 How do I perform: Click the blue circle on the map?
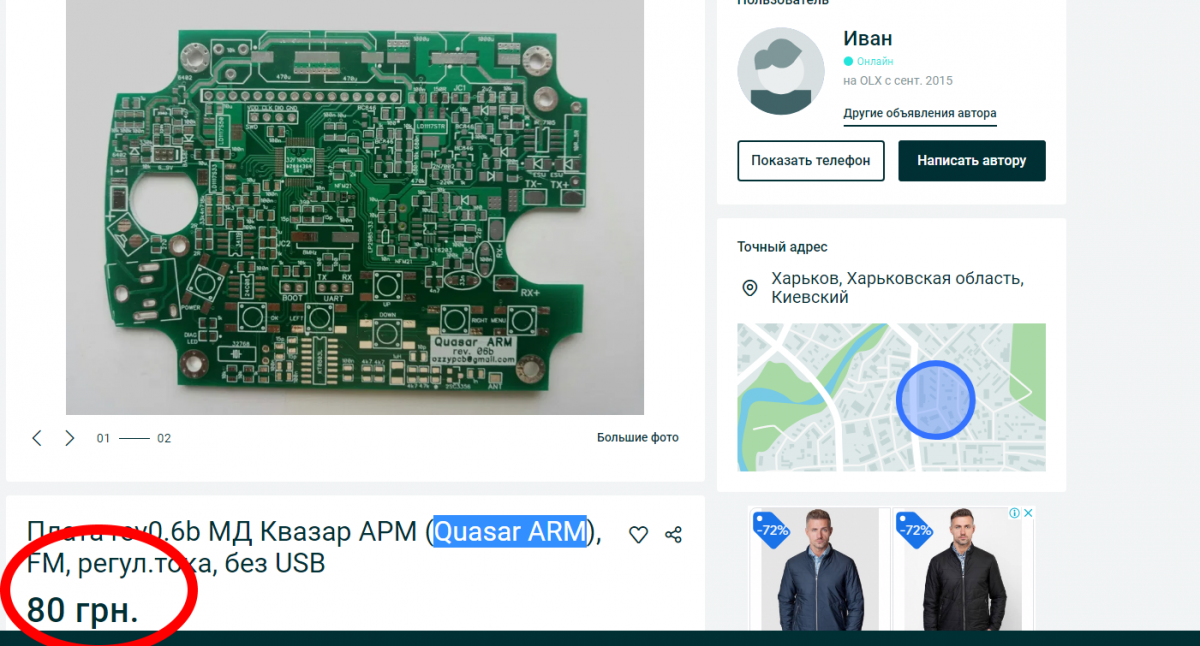(935, 399)
